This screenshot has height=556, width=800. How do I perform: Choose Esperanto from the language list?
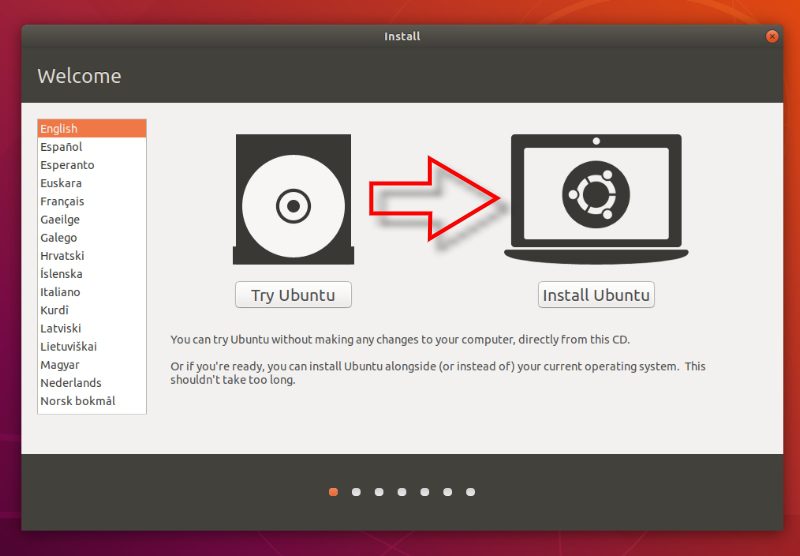92,165
